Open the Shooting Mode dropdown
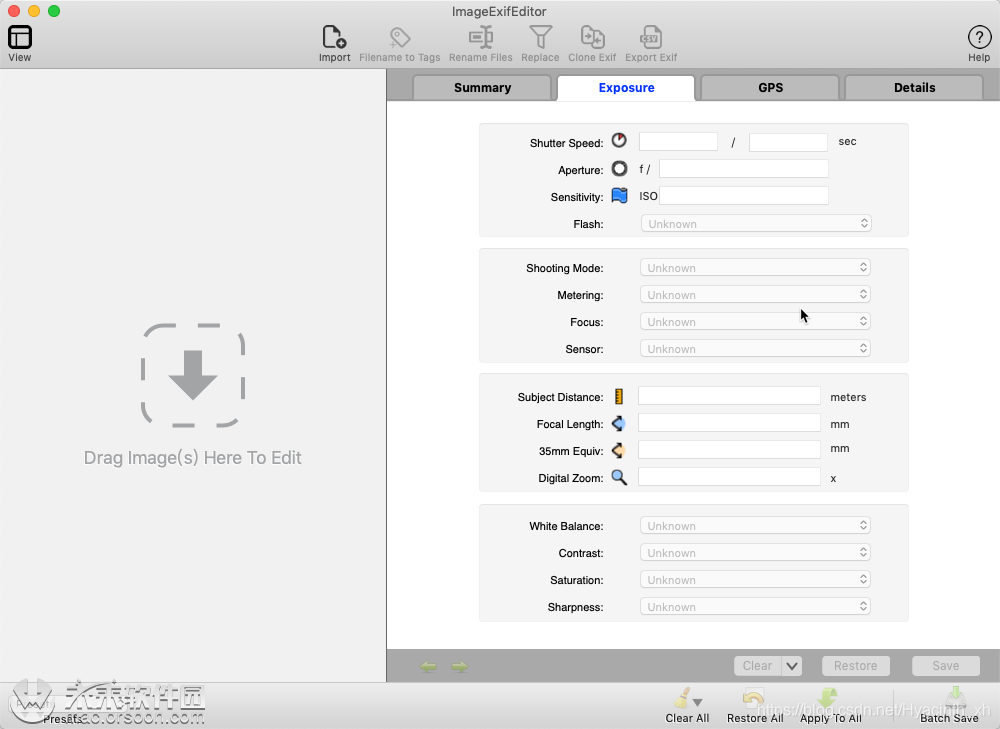 [x=755, y=267]
